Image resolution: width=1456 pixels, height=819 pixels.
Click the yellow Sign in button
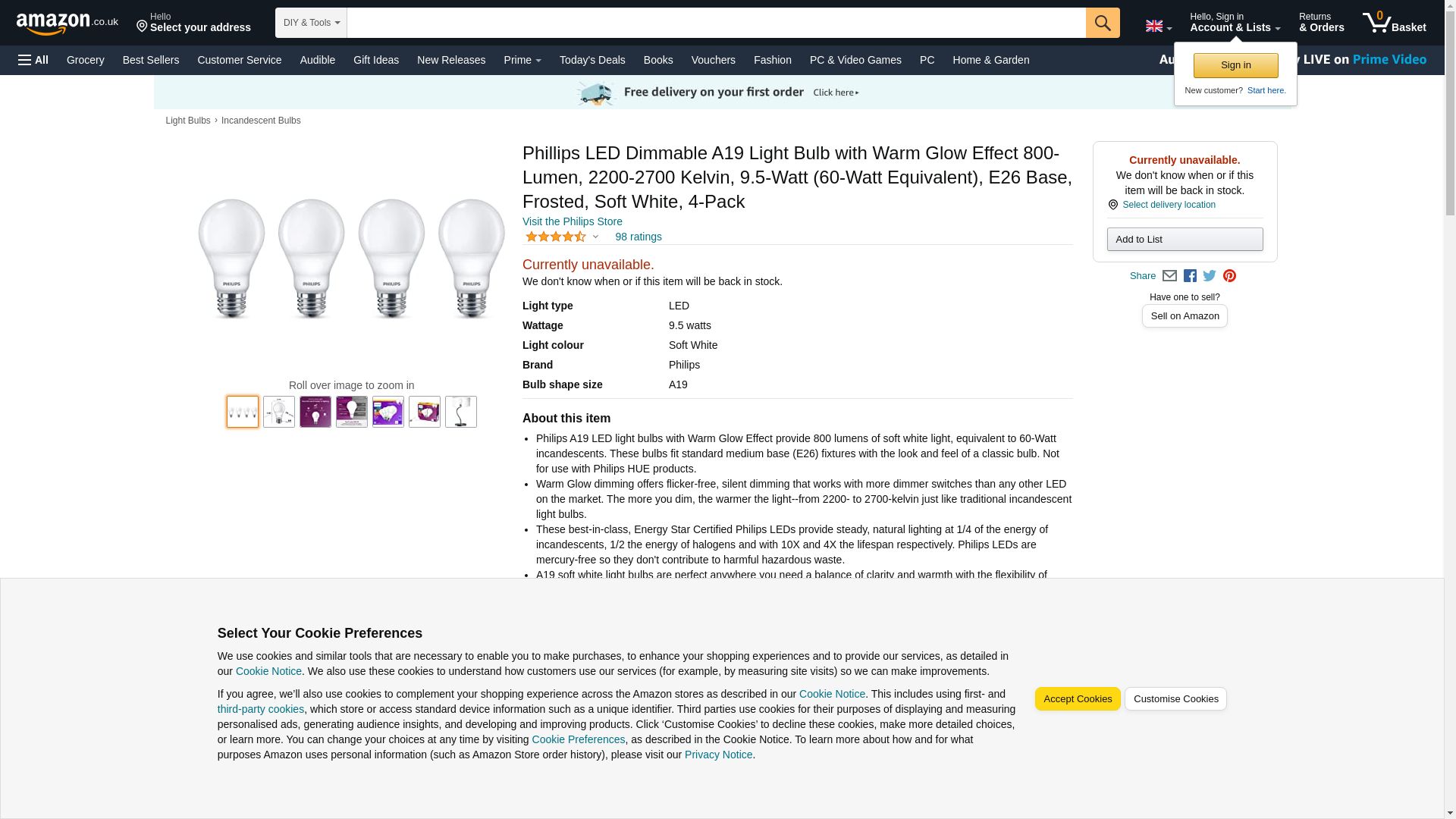tap(1235, 66)
